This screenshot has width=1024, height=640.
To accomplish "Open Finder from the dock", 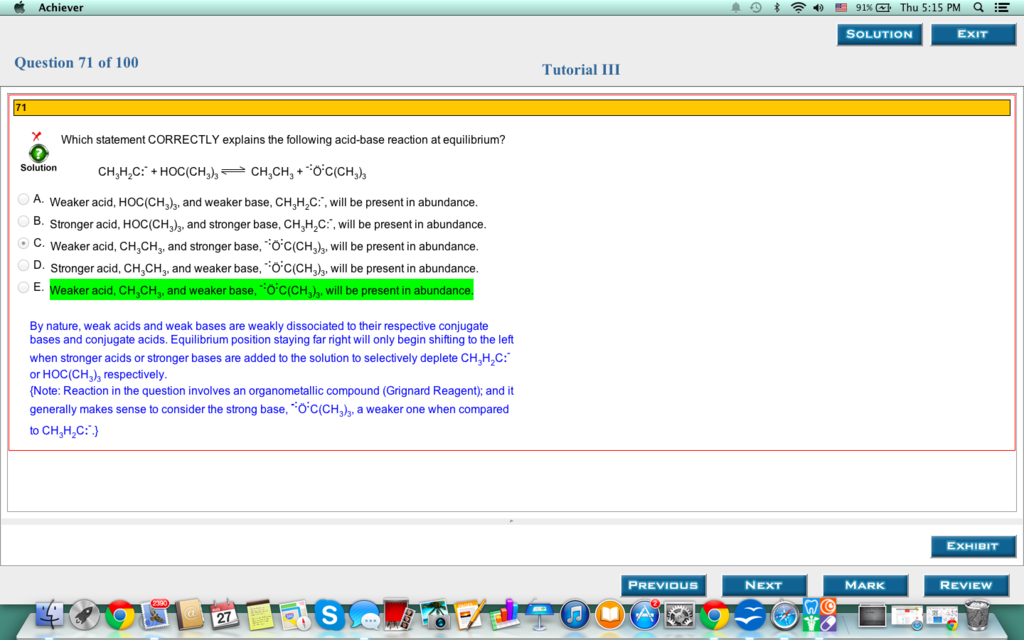I will coord(50,615).
